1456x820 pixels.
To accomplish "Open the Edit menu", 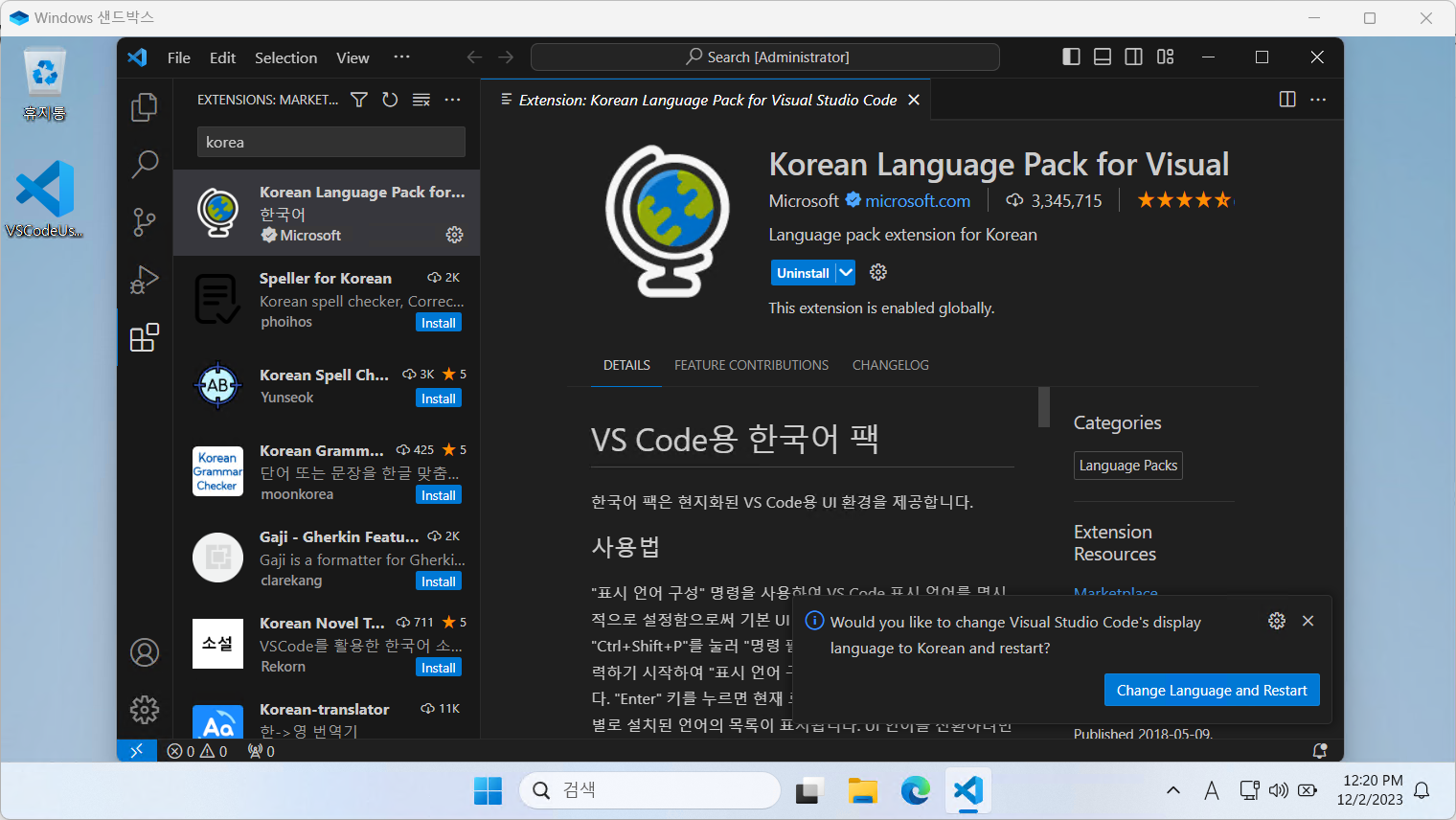I will click(222, 57).
